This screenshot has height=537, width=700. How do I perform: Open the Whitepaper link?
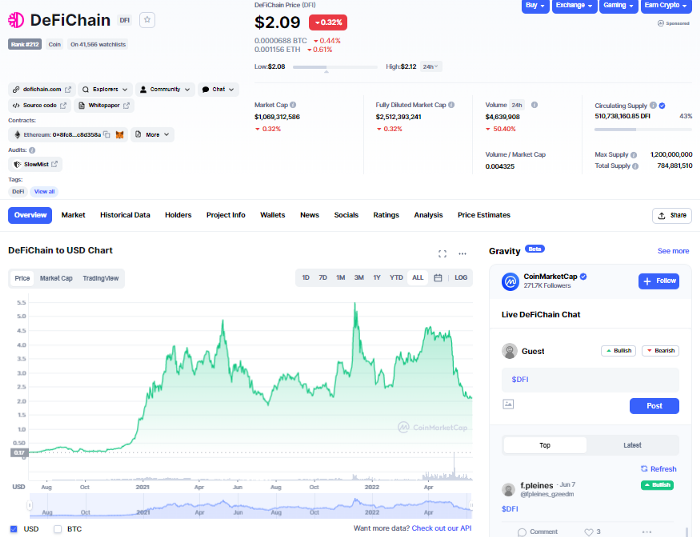104,105
